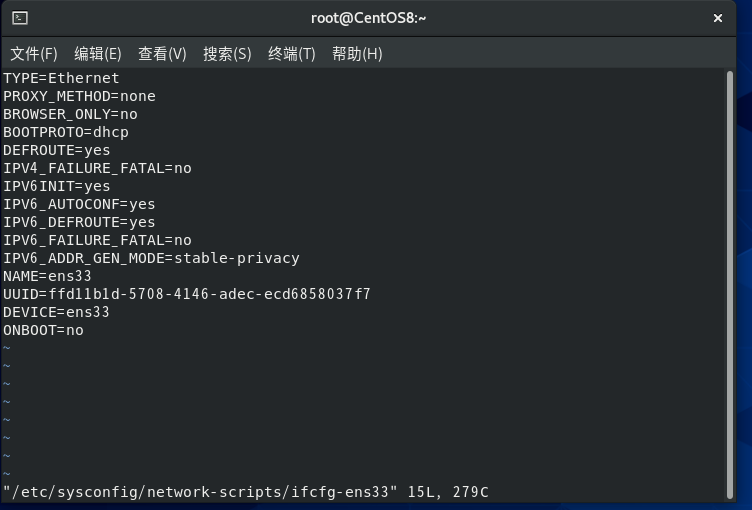
Task: Open the 编辑(E) menu
Action: click(x=98, y=54)
